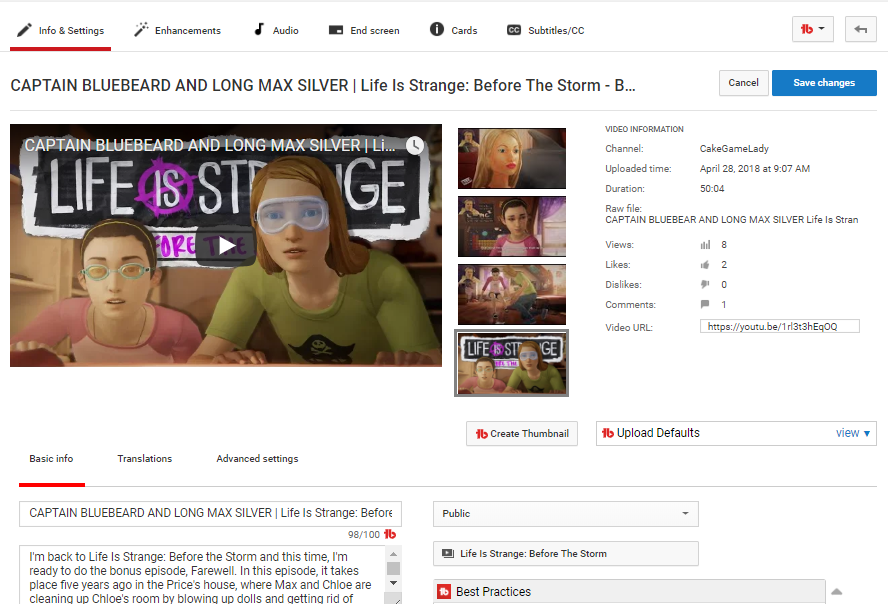
Task: Click the Duration value 50:04
Action: click(x=712, y=189)
